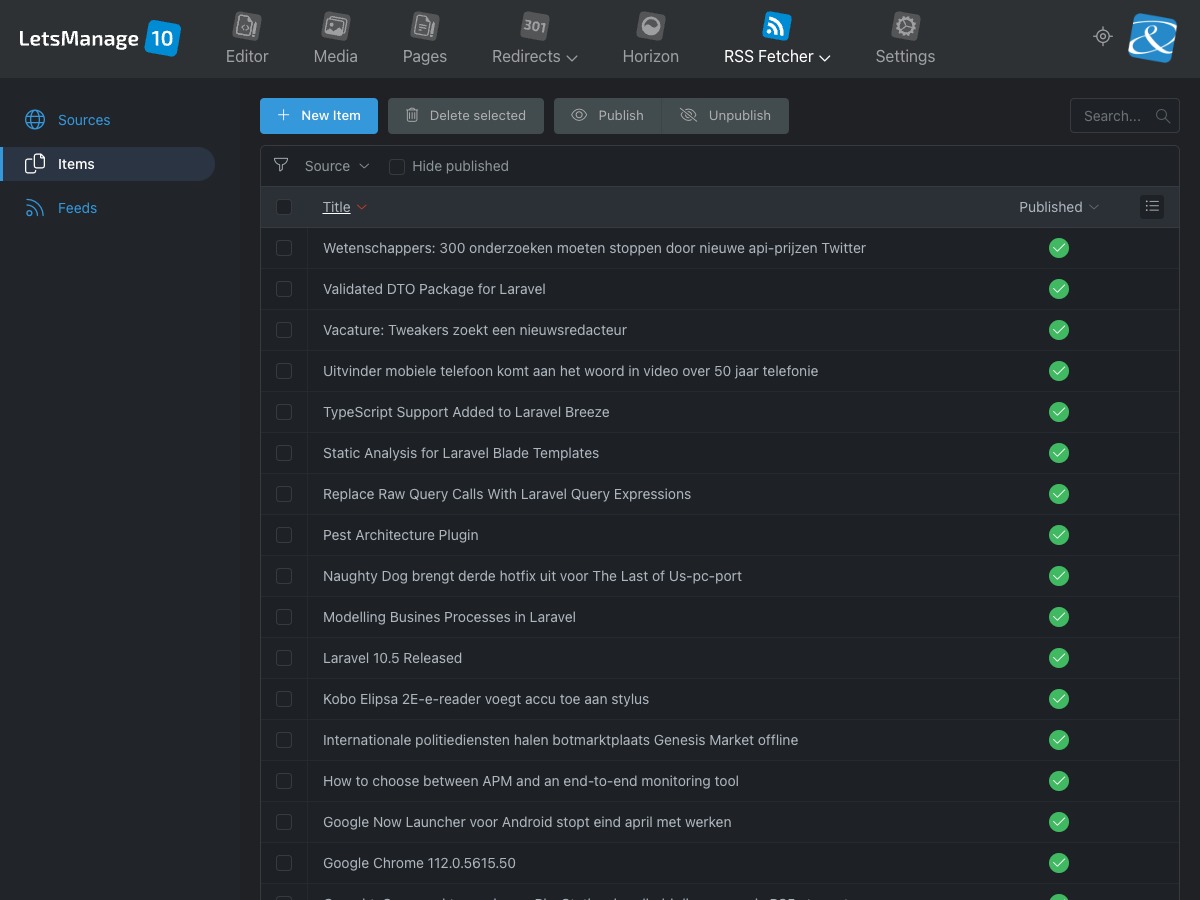Image resolution: width=1200 pixels, height=900 pixels.
Task: Click the Items pages icon in sidebar
Action: pyautogui.click(x=35, y=164)
